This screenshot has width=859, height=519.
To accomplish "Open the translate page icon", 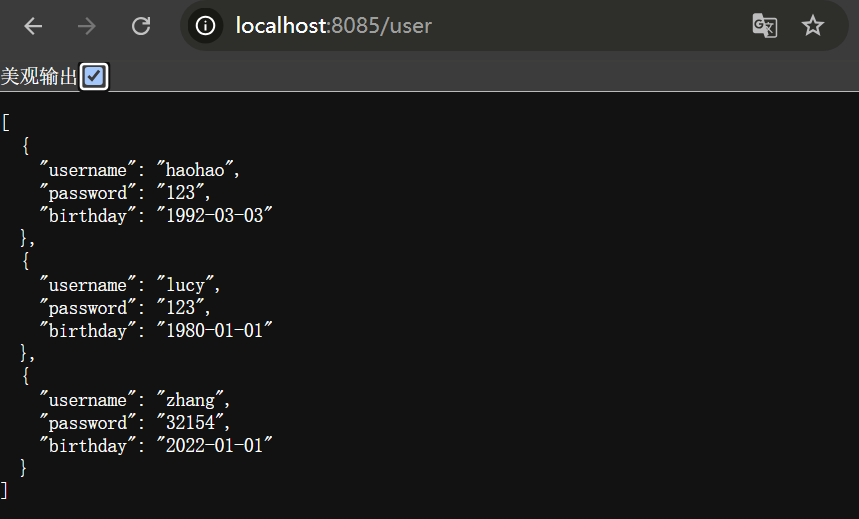I will [765, 26].
